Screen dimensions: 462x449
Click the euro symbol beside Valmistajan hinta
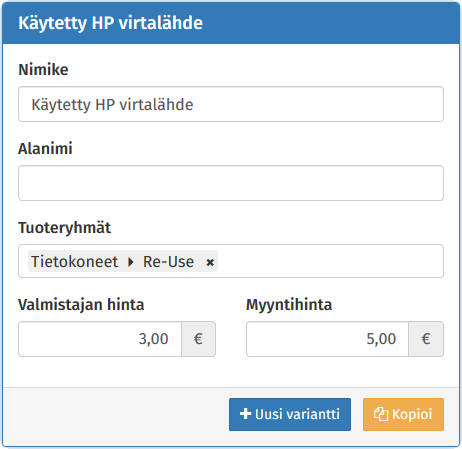pos(198,339)
